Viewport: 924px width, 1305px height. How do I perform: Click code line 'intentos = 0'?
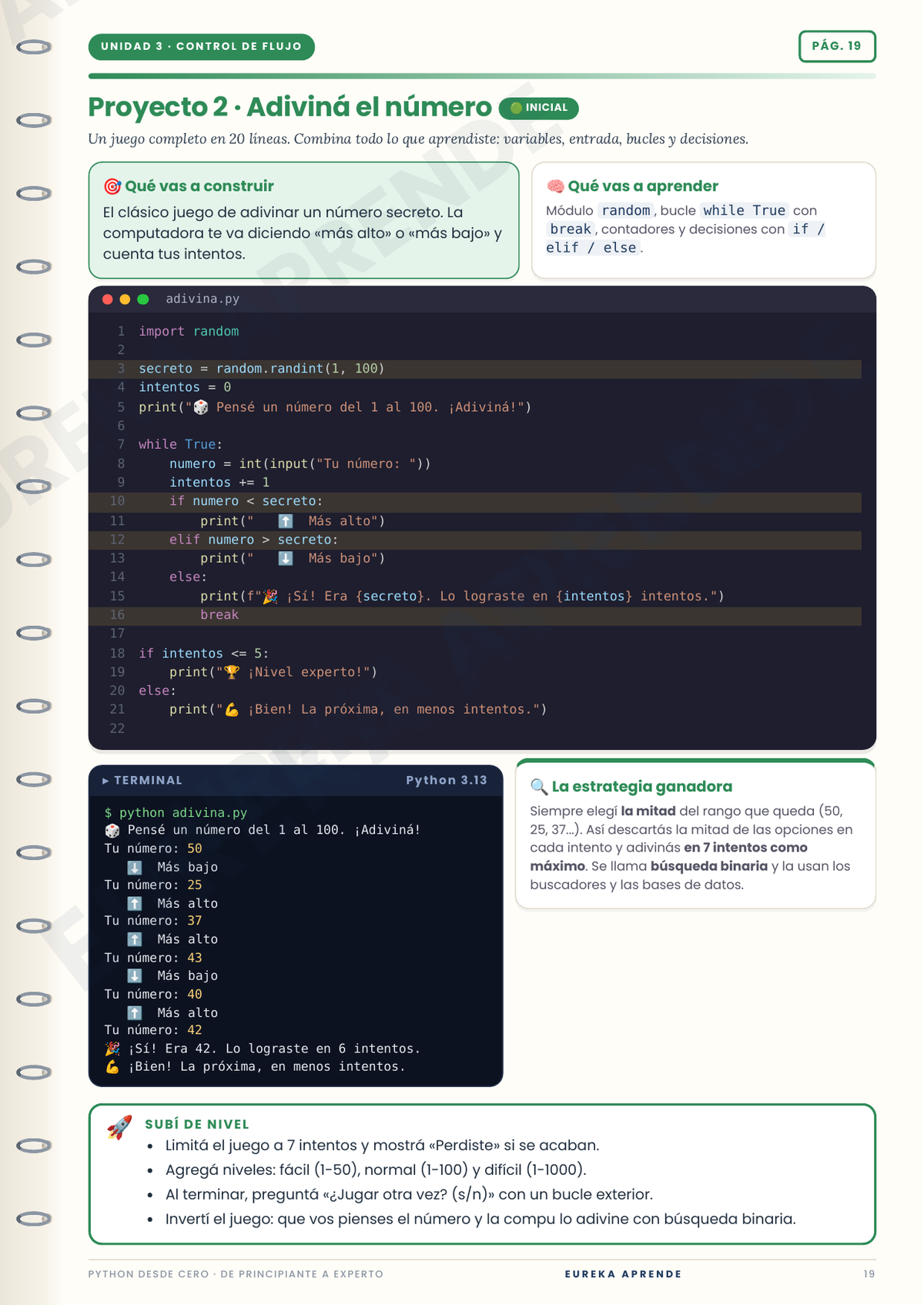coord(185,388)
